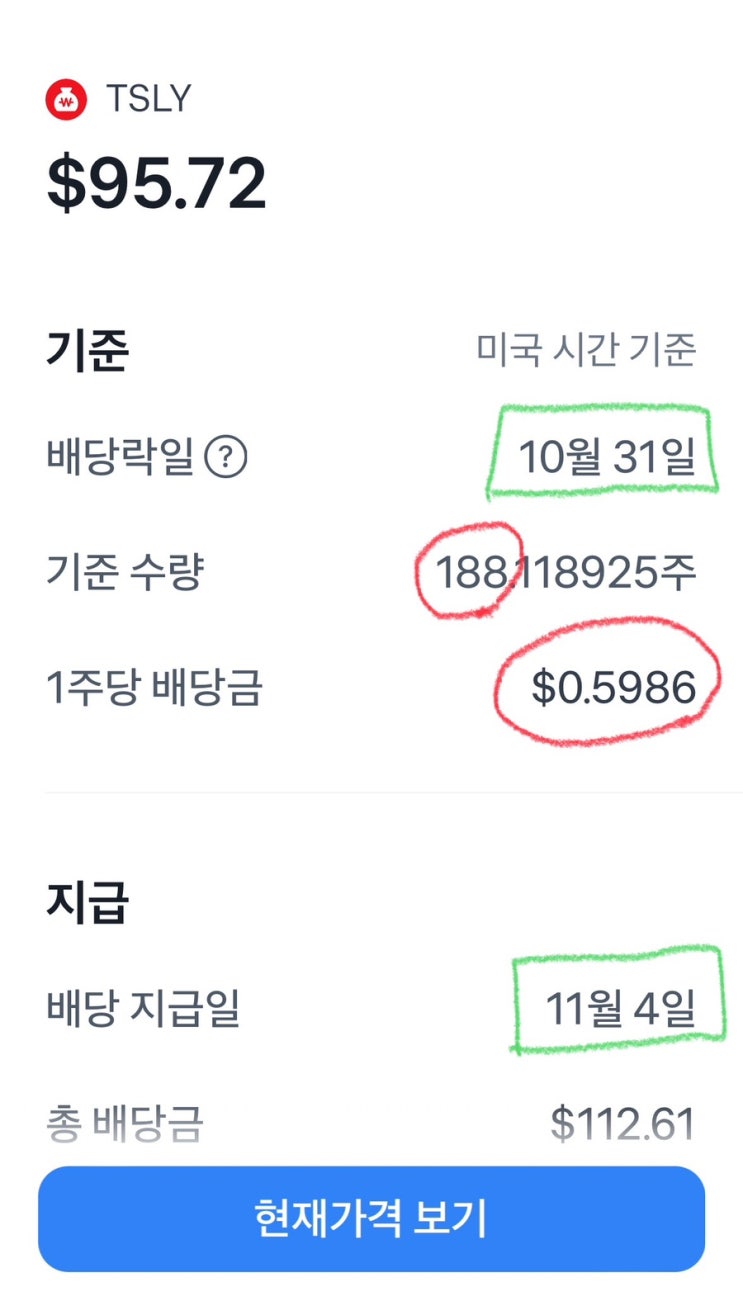Click the divider line above 지급 section
Screen dimensions: 743x1301
coord(371,793)
